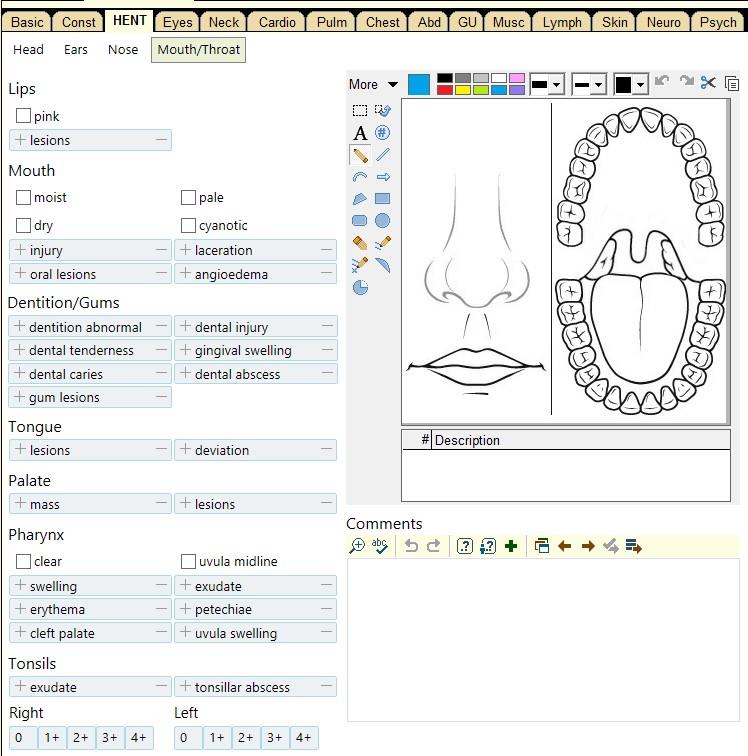Select the rectangular selection marquee tool
The width and height of the screenshot is (748, 756).
point(360,111)
